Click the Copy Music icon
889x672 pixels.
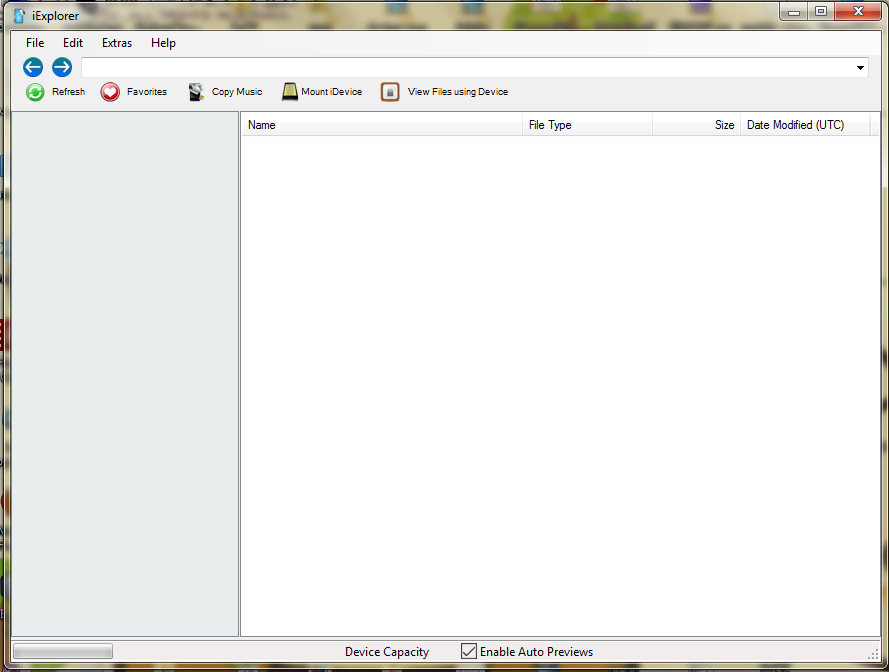(x=196, y=92)
